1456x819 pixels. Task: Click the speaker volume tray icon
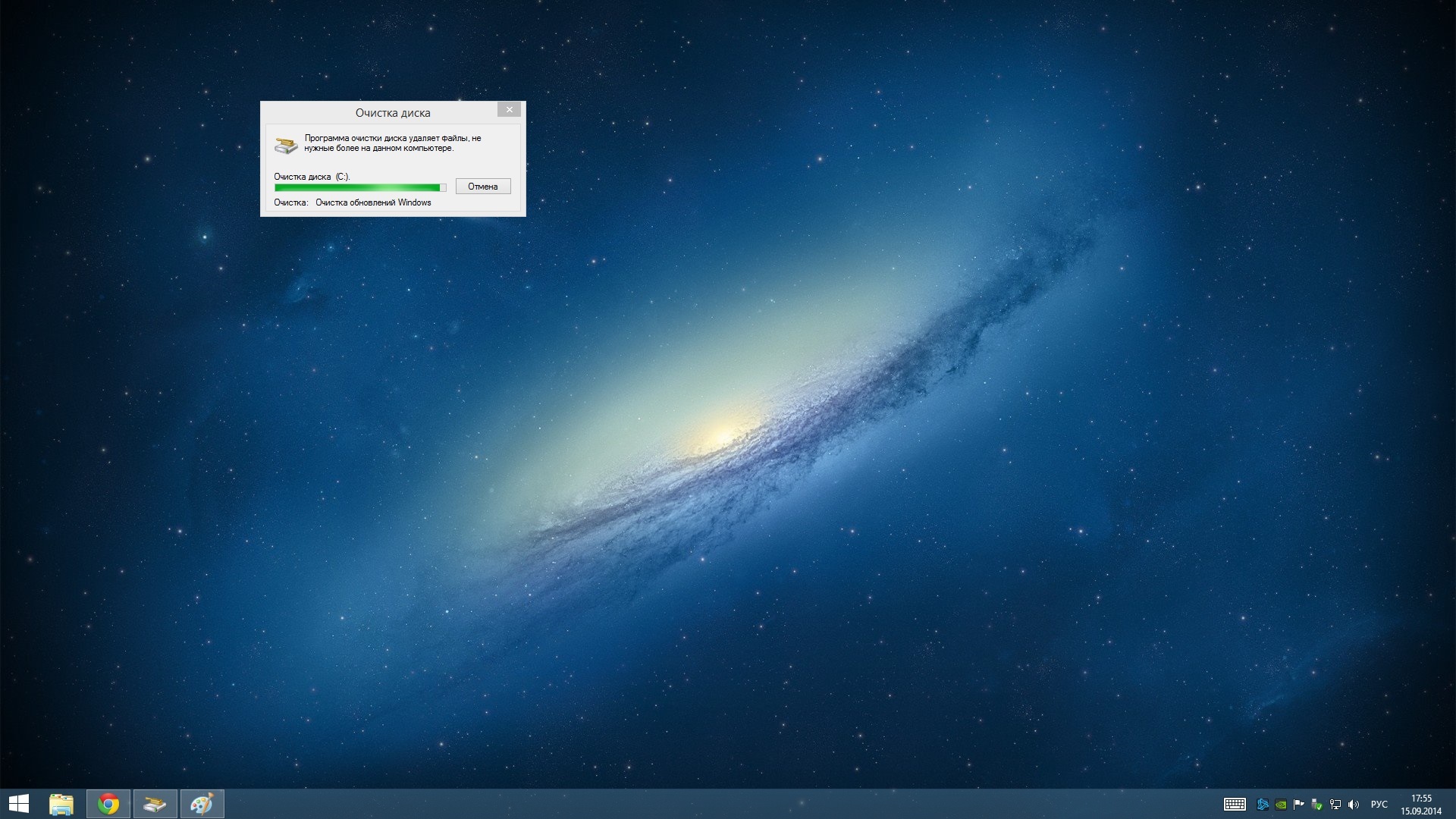pyautogui.click(x=1354, y=805)
